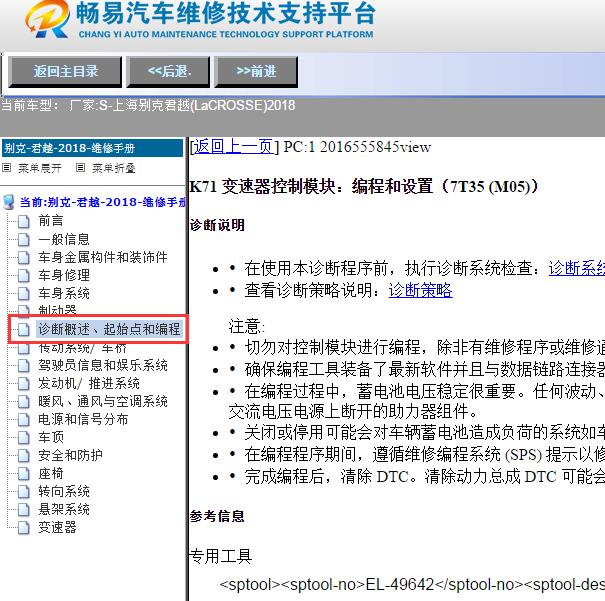Collapse all menus with 菜单折叠
The height and width of the screenshot is (601, 605).
tap(113, 168)
